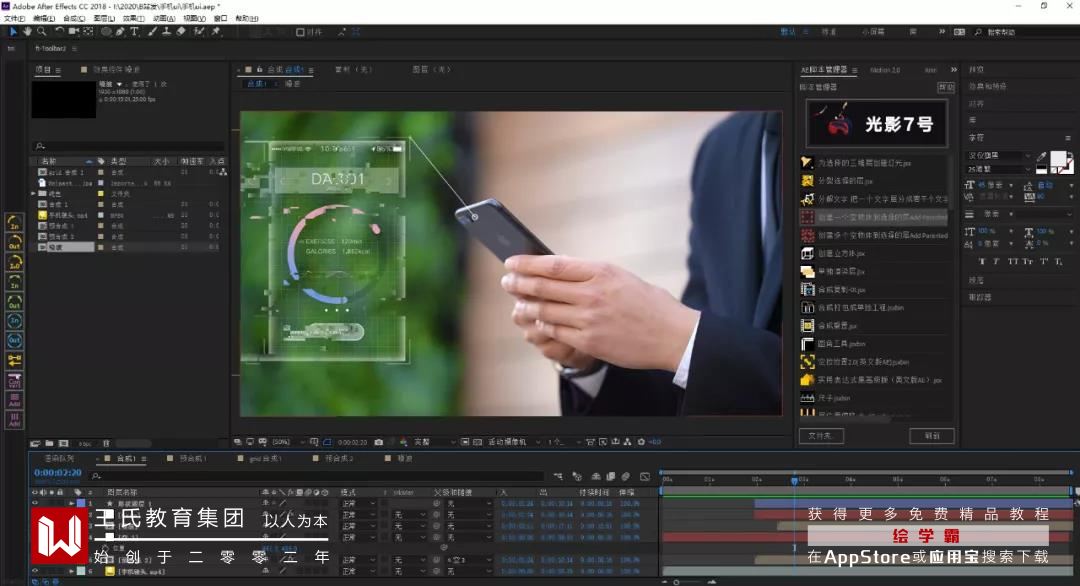This screenshot has width=1080, height=586.
Task: Toggle superscript in Character panel
Action: point(1044,262)
